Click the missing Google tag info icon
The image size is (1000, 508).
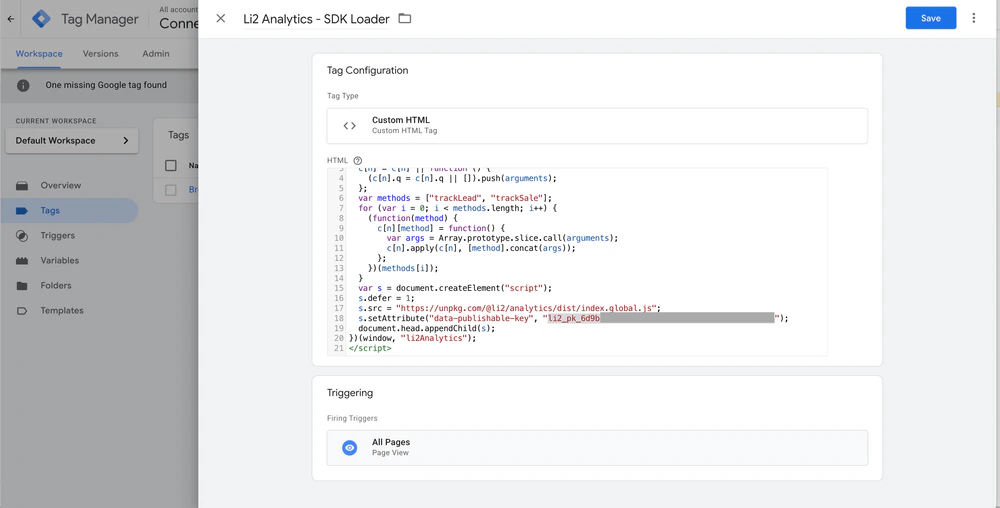23,85
